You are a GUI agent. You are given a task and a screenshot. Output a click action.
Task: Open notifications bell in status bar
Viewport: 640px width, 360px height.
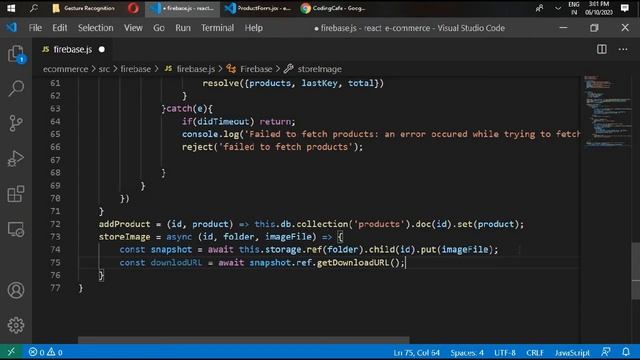click(x=626, y=352)
